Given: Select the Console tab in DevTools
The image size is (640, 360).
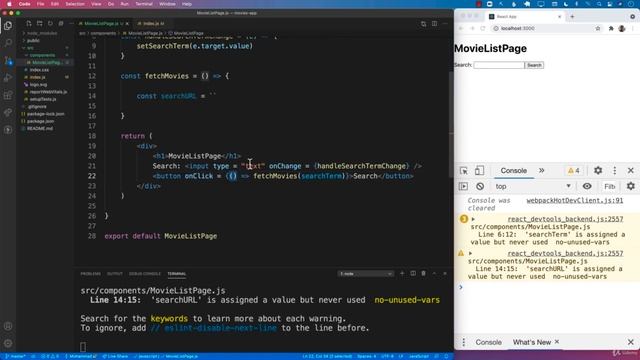Looking at the screenshot, I should click(x=513, y=171).
